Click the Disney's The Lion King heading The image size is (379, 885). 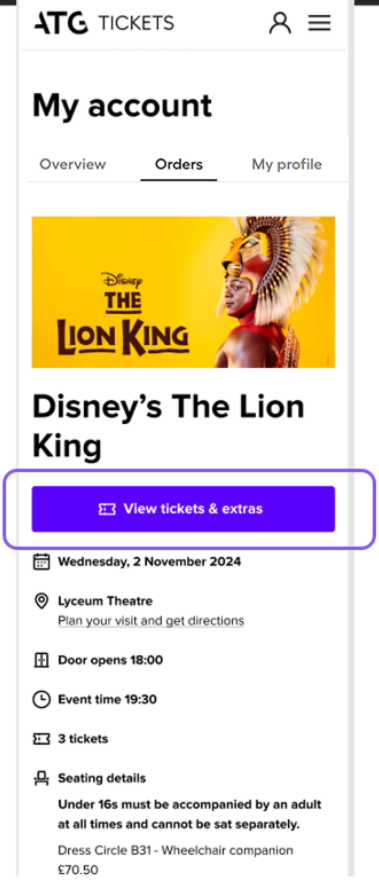tap(168, 426)
